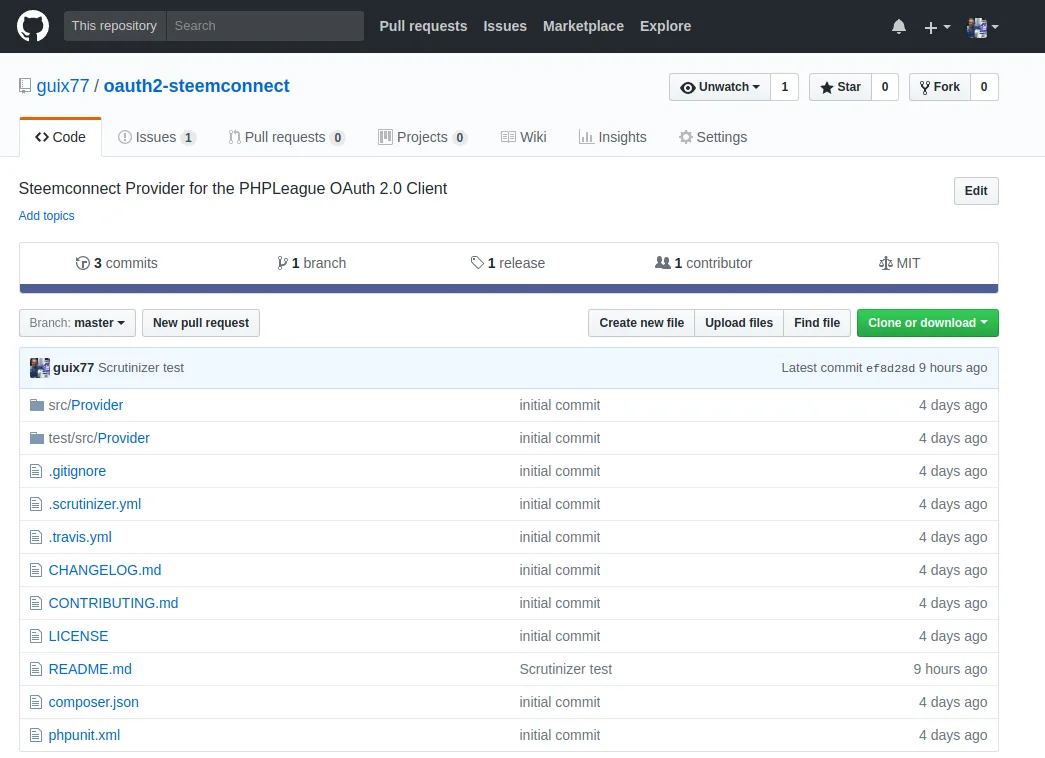Screen dimensions: 1045x758
Task: View the 3 commits history
Action: (117, 263)
